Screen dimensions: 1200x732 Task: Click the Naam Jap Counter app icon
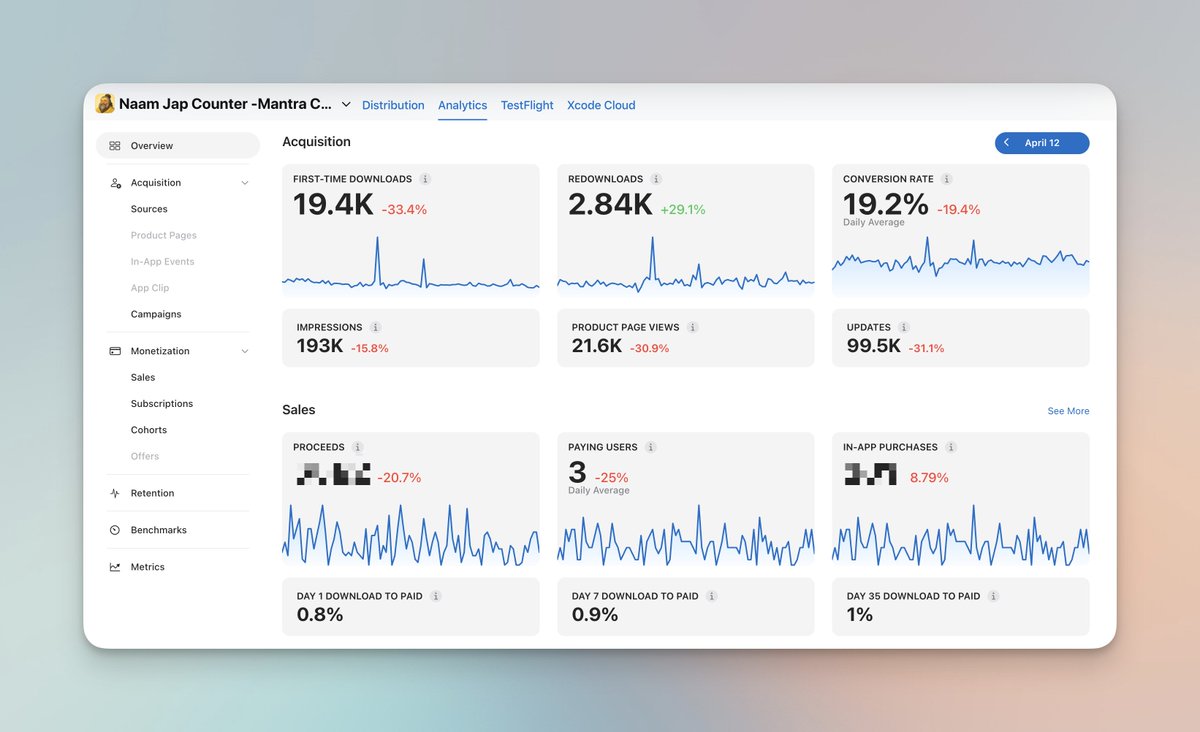[104, 103]
